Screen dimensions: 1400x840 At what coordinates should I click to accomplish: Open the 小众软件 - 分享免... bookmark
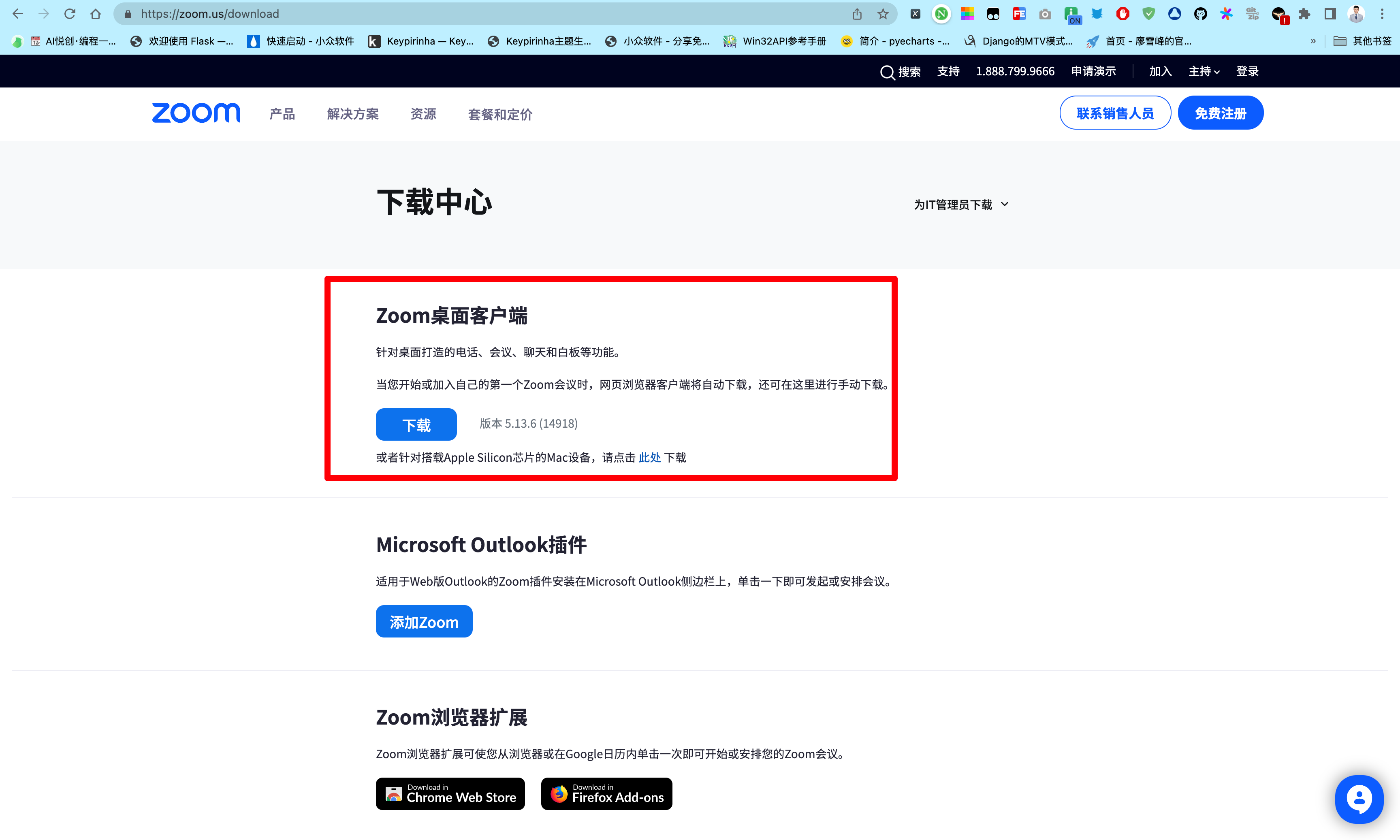click(657, 41)
